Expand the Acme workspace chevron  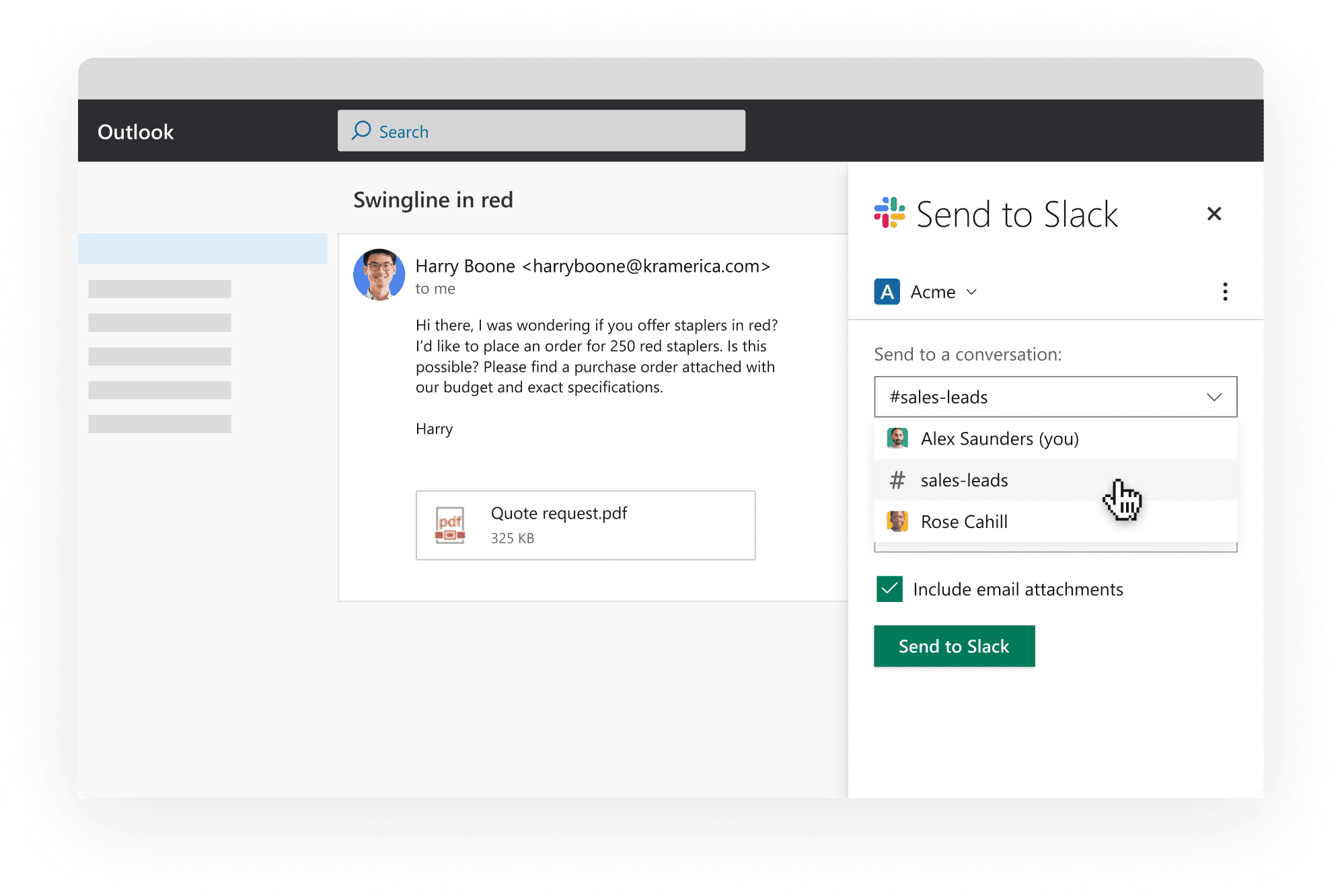(x=971, y=292)
